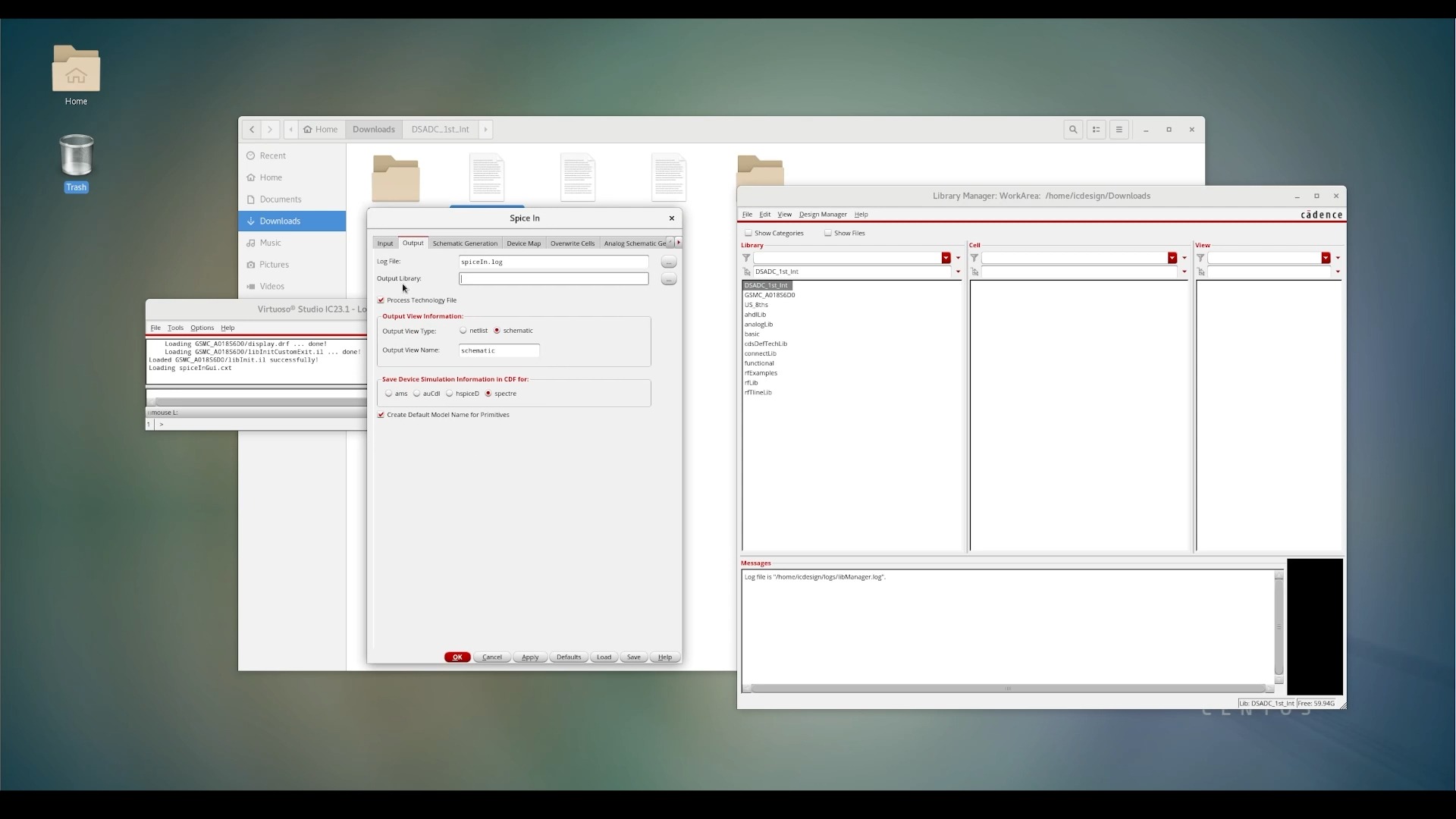Viewport: 1456px width, 819px height.
Task: Select hspiceD simulation information option
Action: click(x=450, y=394)
